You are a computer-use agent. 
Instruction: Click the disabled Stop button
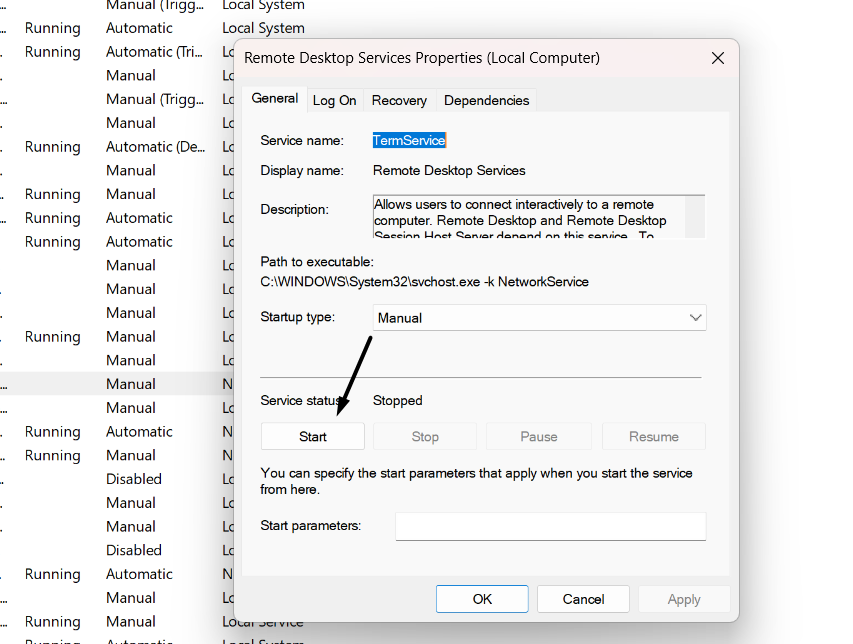[425, 436]
